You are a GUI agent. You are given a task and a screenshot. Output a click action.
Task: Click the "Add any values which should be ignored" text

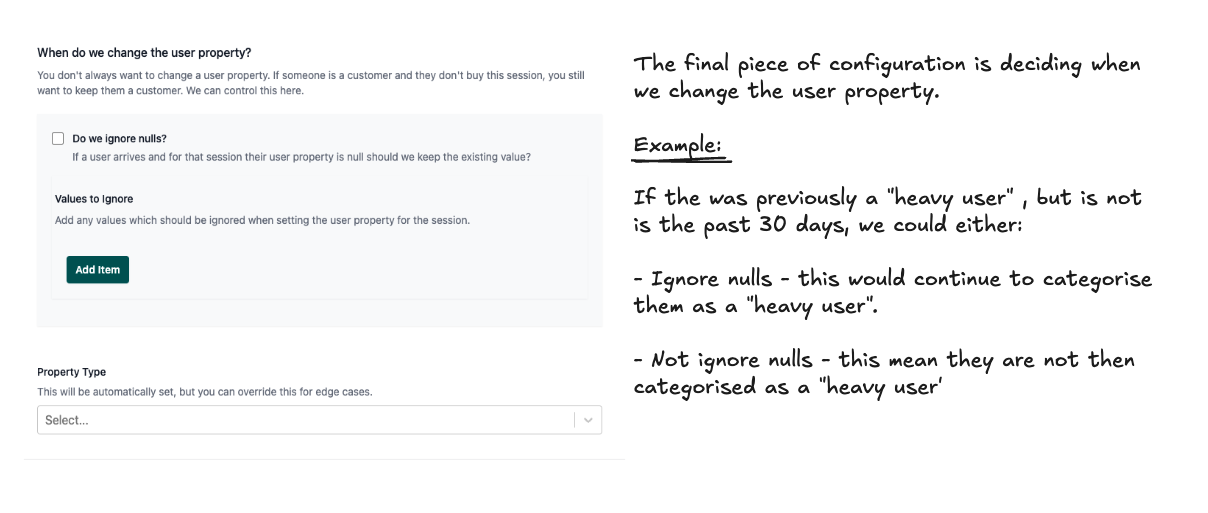[x=262, y=220]
